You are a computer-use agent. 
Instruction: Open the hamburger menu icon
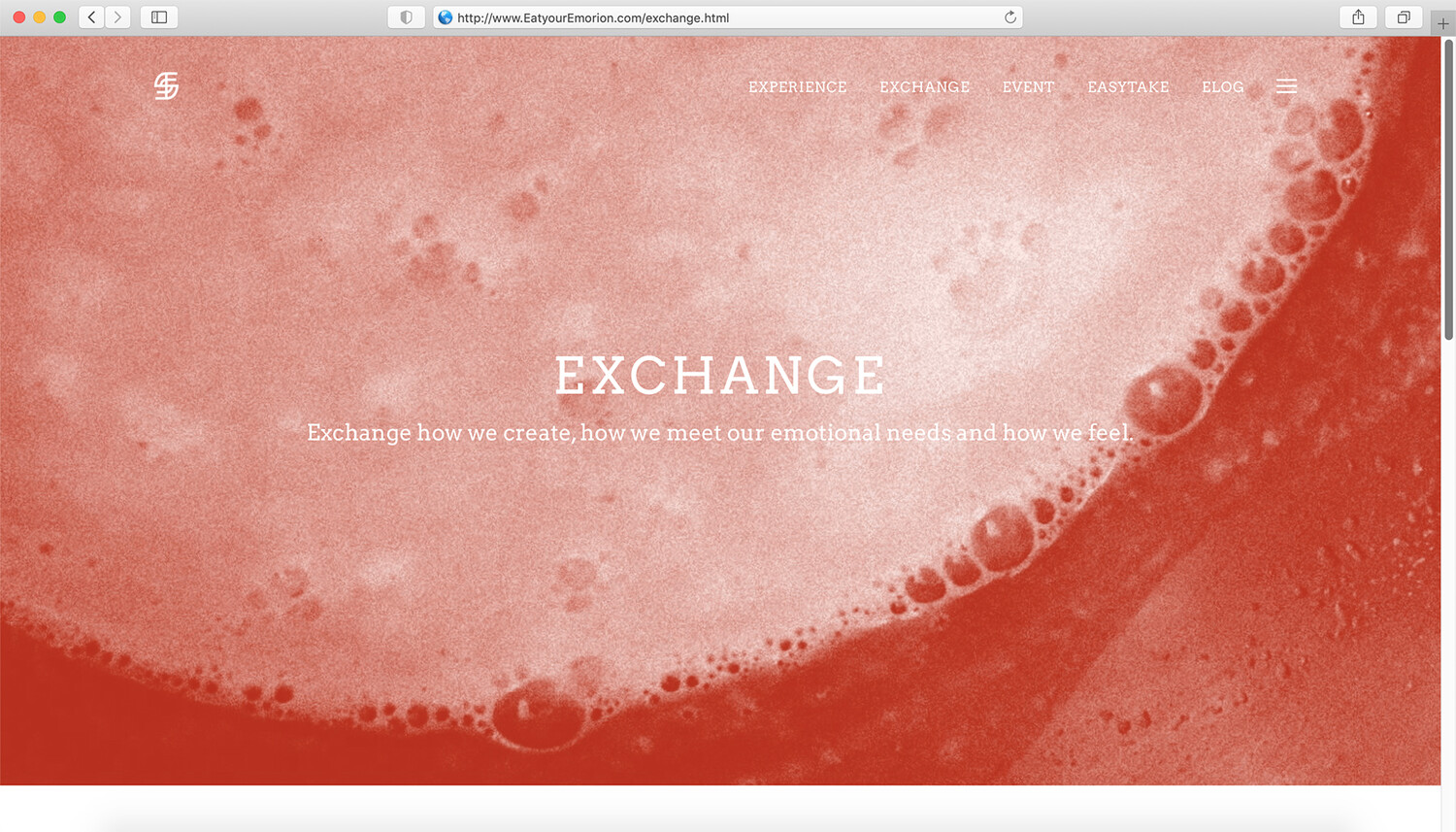pyautogui.click(x=1286, y=86)
